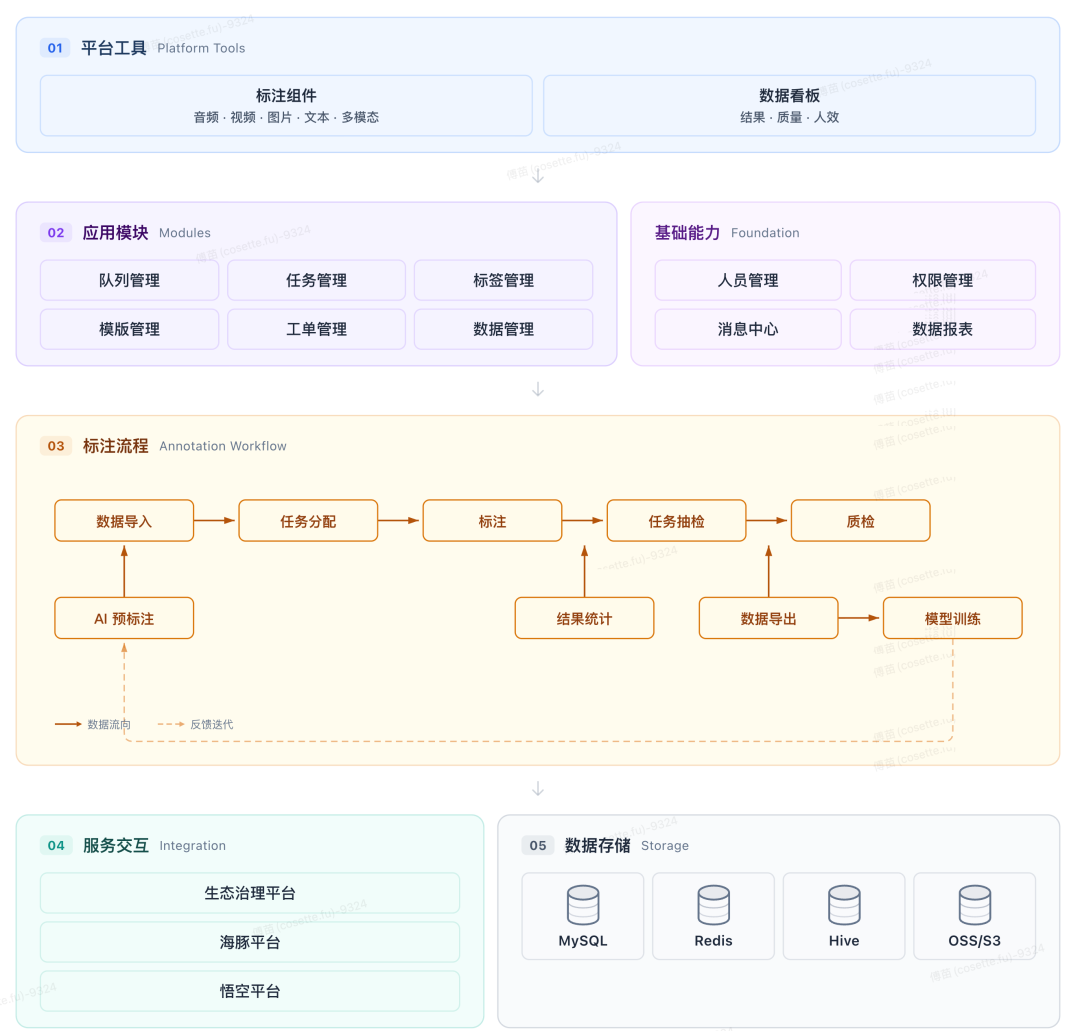Click the Redis database icon
Viewport: 1080px width, 1031px height.
click(713, 904)
